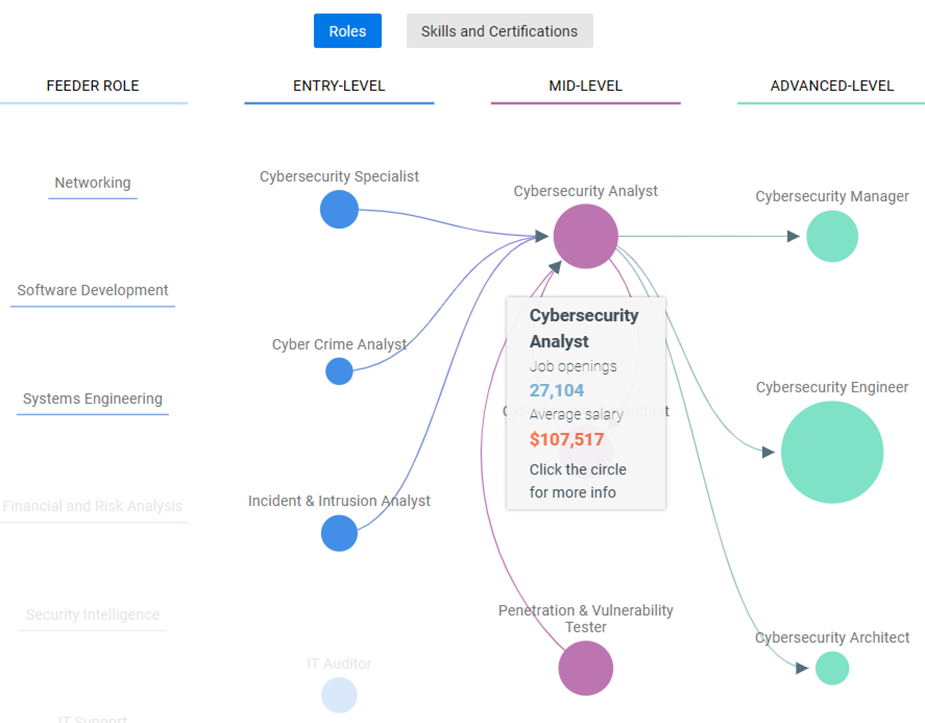The image size is (925, 723).
Task: Click the large Cybersecurity Engineer circle
Action: coord(832,452)
